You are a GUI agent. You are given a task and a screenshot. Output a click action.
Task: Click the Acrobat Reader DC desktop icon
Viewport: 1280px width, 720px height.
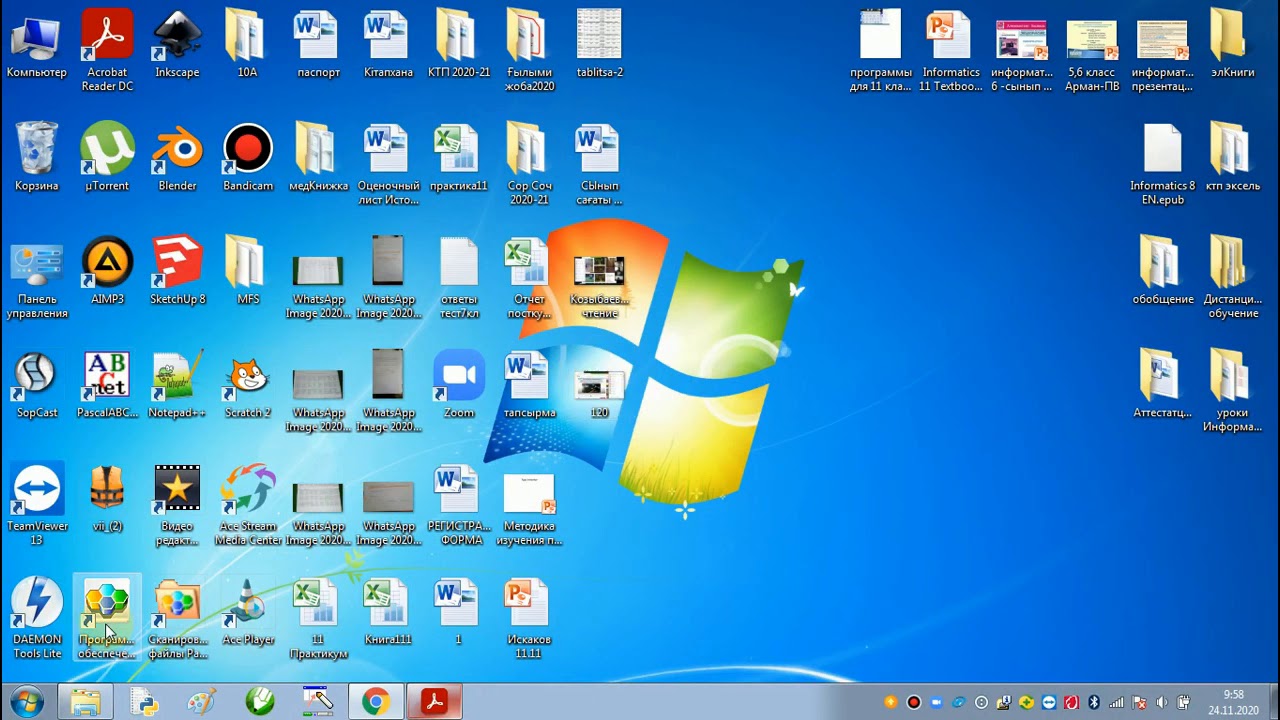coord(107,51)
